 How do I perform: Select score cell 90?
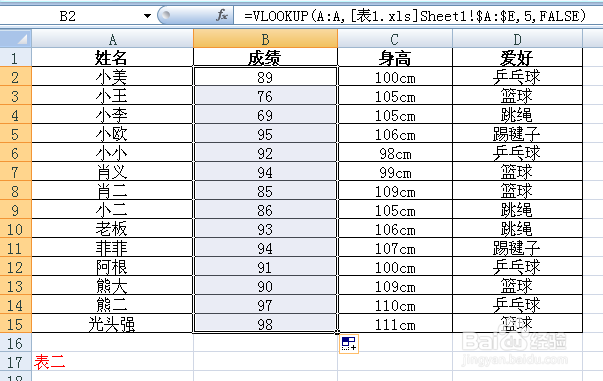pos(265,285)
